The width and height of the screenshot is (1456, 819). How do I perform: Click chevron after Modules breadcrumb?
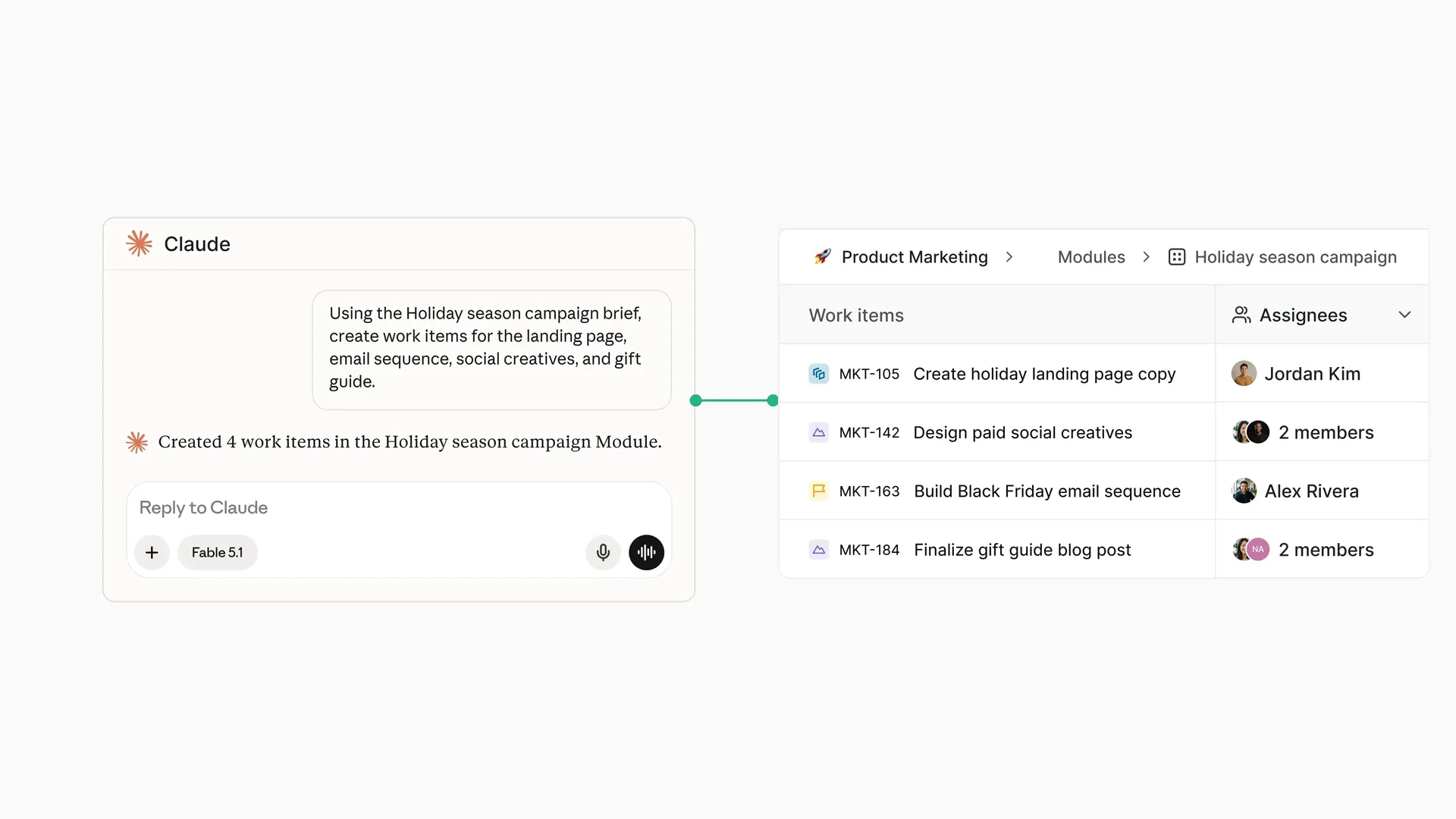pos(1146,257)
